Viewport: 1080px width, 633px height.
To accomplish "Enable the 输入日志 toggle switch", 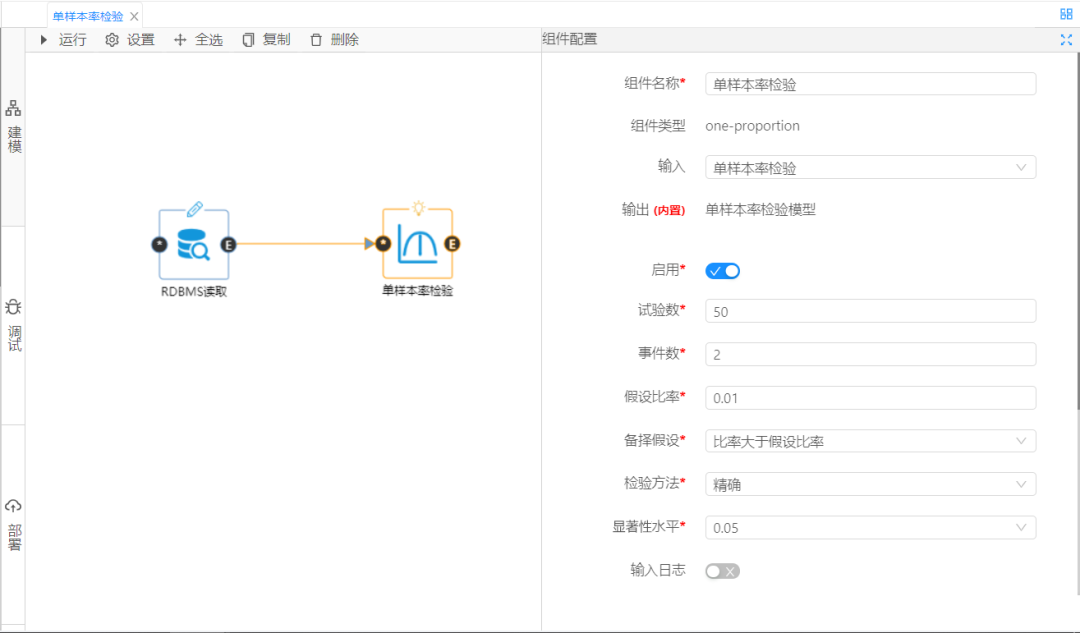I will pyautogui.click(x=722, y=571).
